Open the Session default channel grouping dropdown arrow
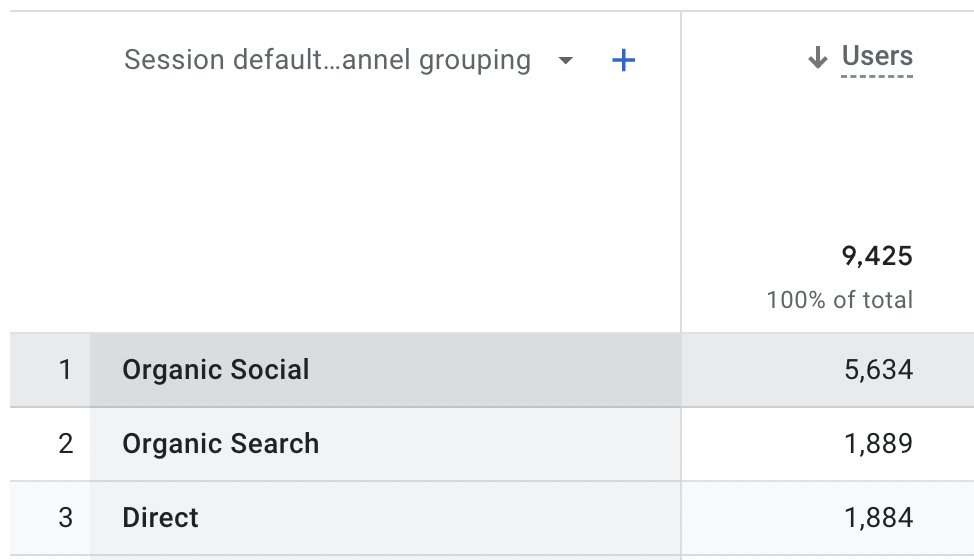 coord(566,61)
